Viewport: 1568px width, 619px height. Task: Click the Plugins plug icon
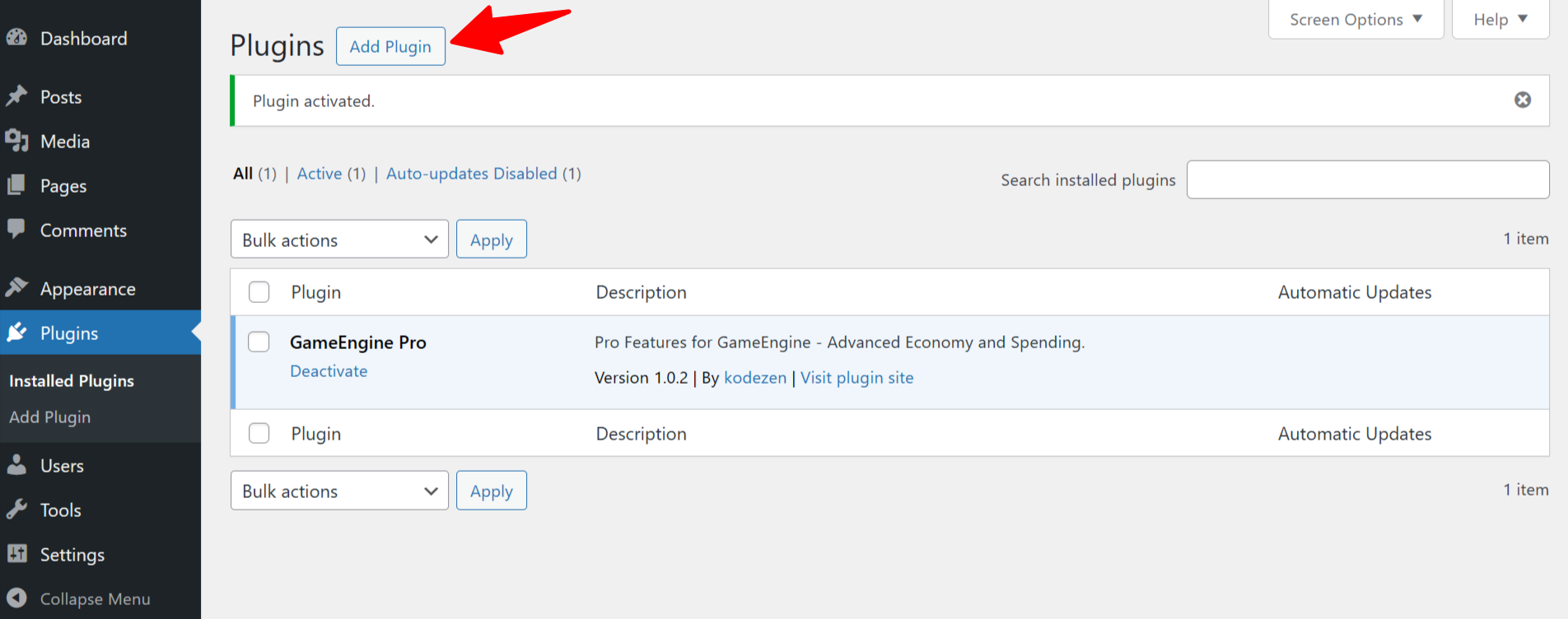pyautogui.click(x=16, y=333)
